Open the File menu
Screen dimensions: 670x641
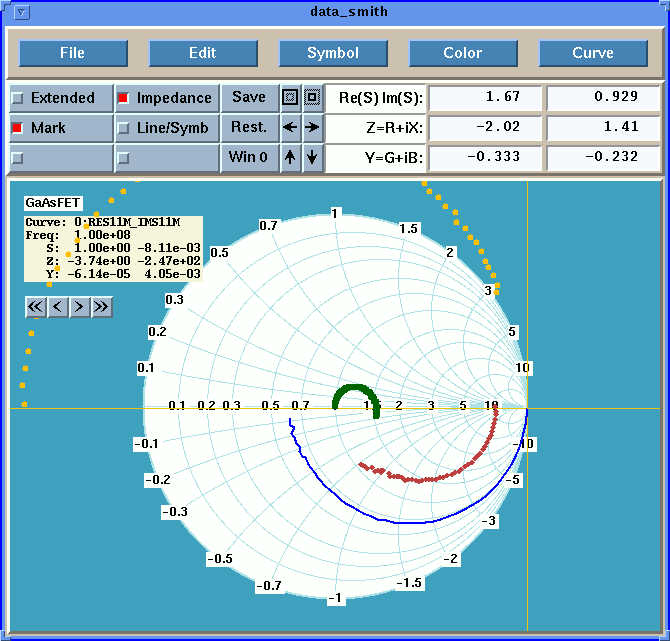(73, 53)
